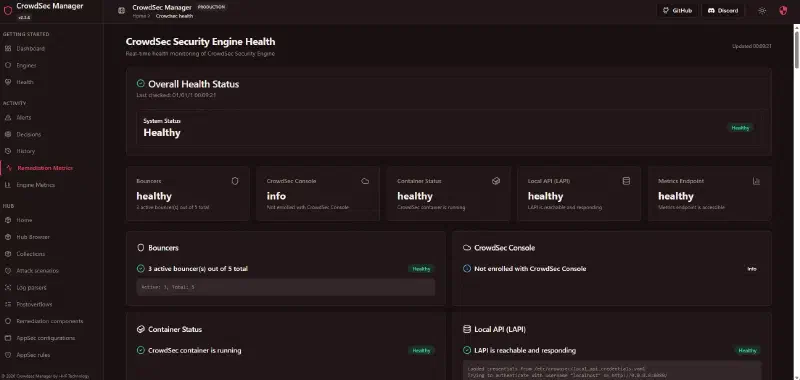Screen dimensions: 800x380
Task: Open Engine Metrics in the sidebar
Action: (x=35, y=185)
